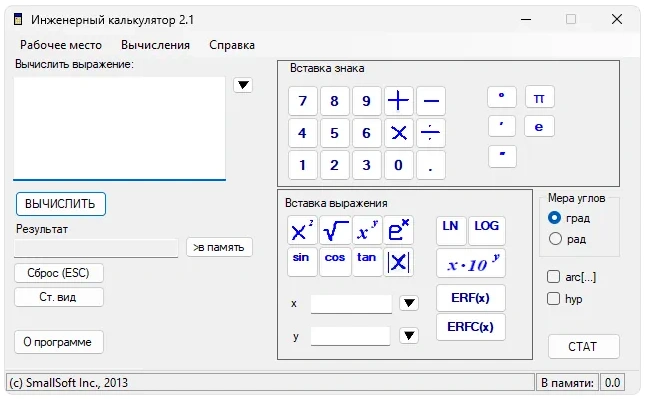
Task: Select the рад radio button
Action: click(555, 239)
